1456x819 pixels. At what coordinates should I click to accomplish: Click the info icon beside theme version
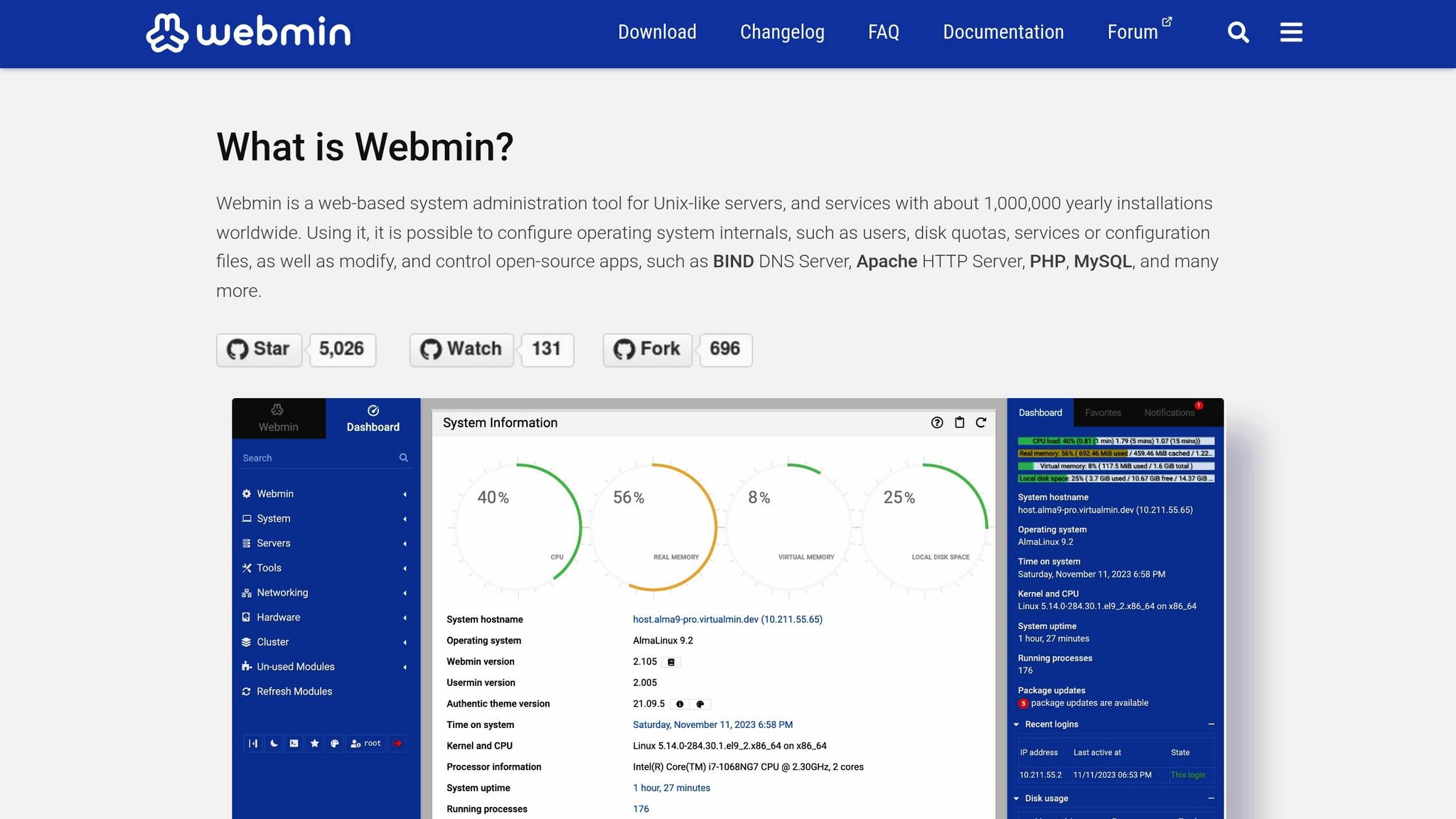pyautogui.click(x=680, y=704)
